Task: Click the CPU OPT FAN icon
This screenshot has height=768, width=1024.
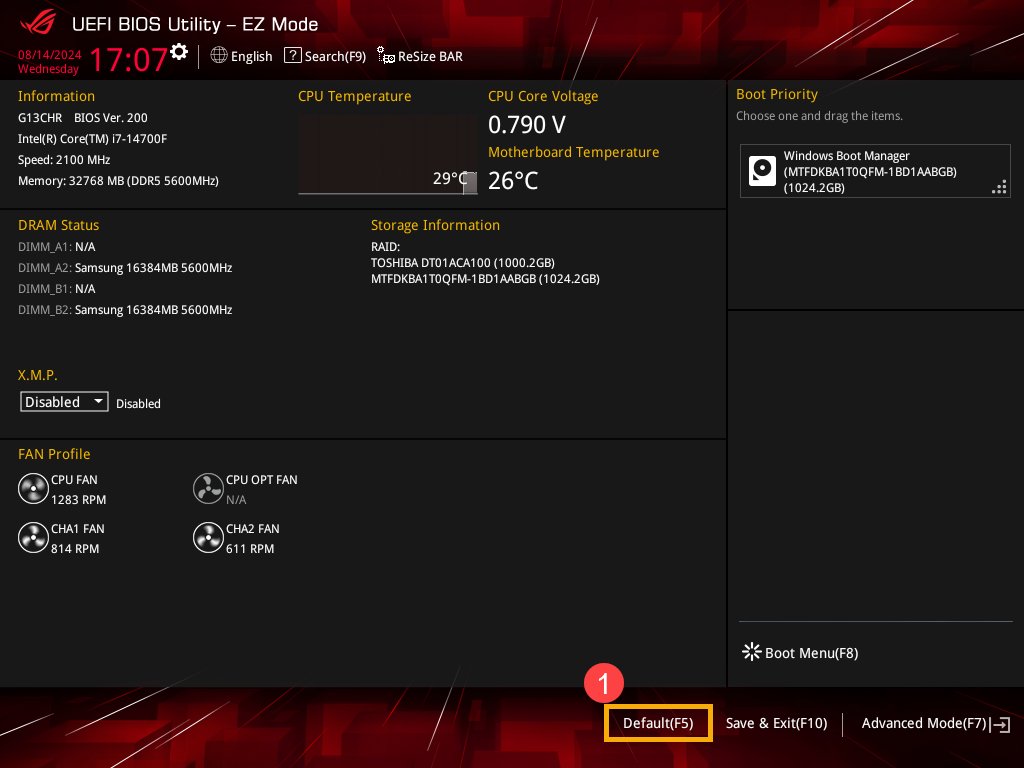Action: point(208,489)
